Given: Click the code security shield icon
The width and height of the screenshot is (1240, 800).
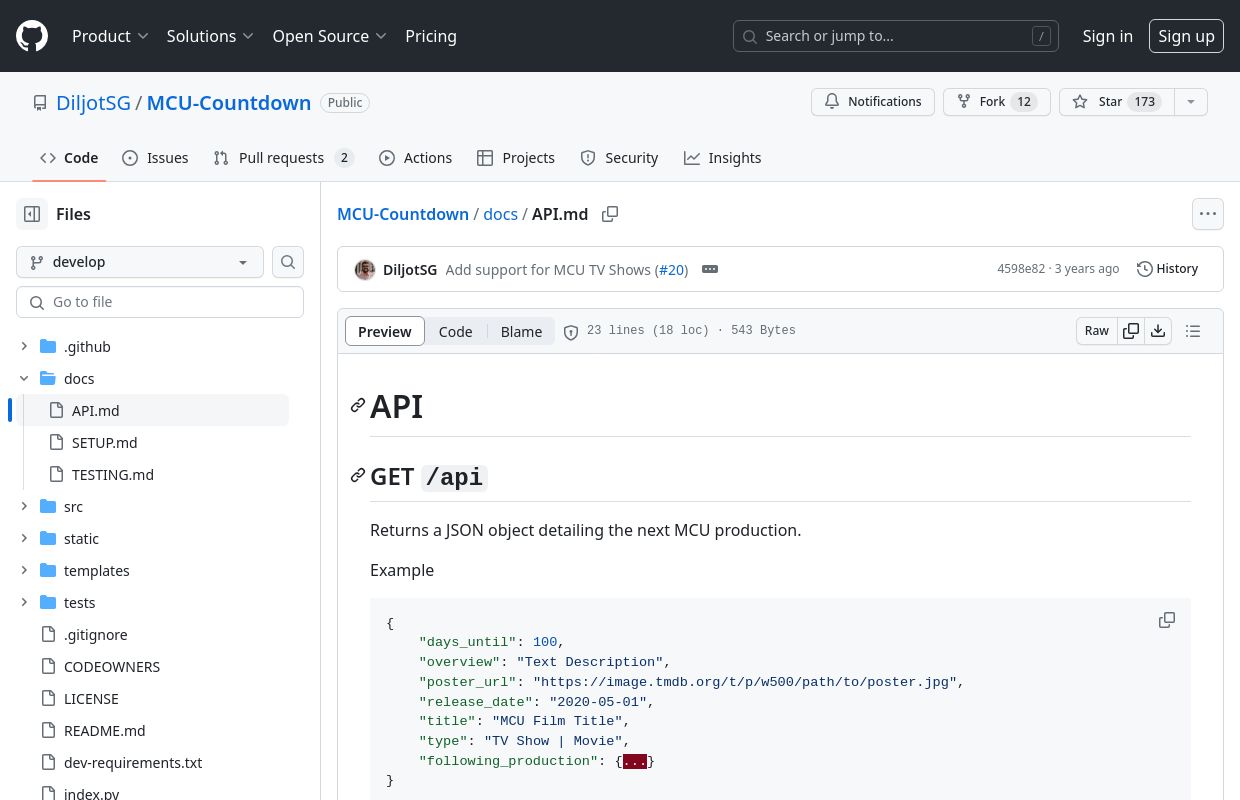Looking at the screenshot, I should pyautogui.click(x=571, y=332).
